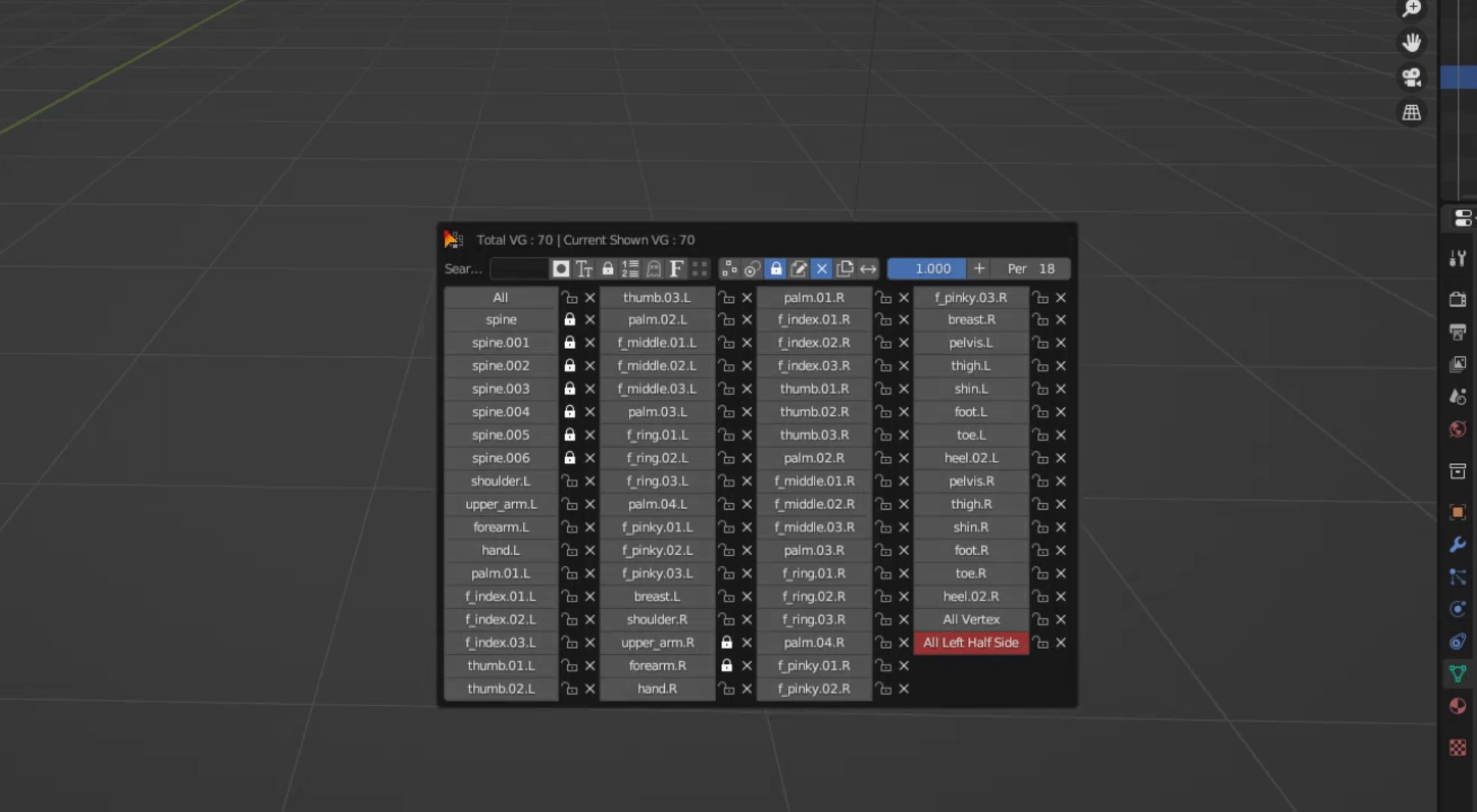Remove the hand.L vertex group
Screen dimensions: 1477x812
point(590,550)
